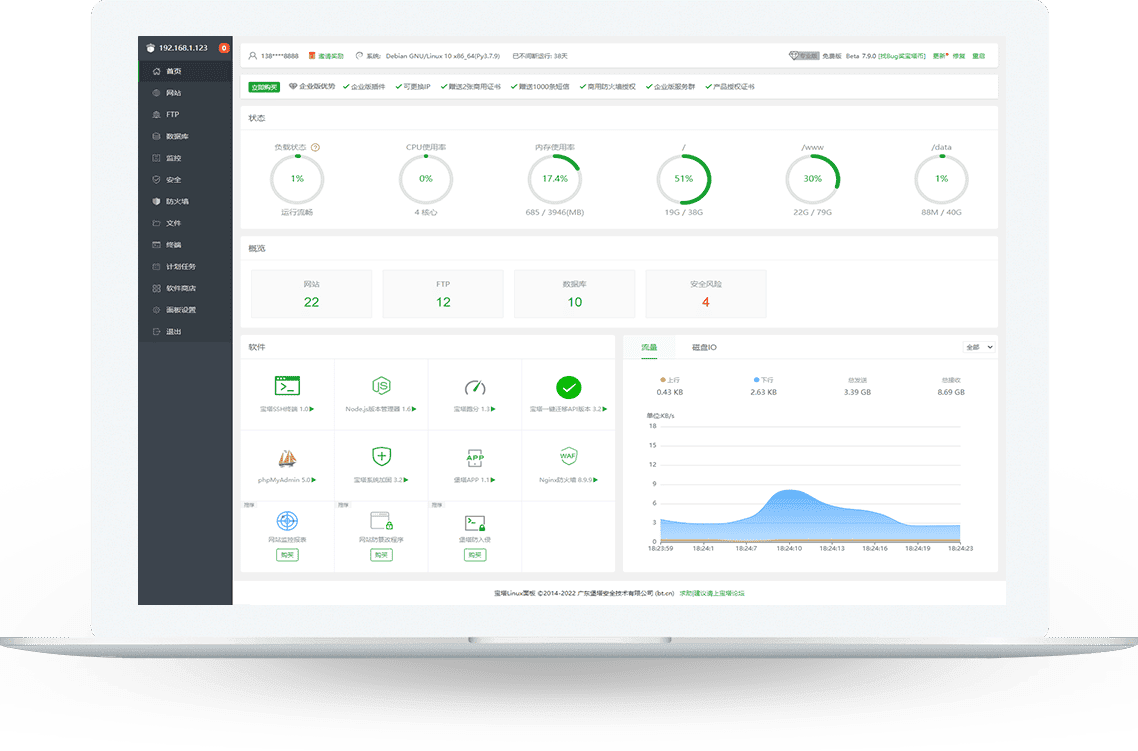Image resolution: width=1138 pixels, height=751 pixels.
Task: Open the 宝塔跑分 speedometer icon
Action: pyautogui.click(x=475, y=387)
